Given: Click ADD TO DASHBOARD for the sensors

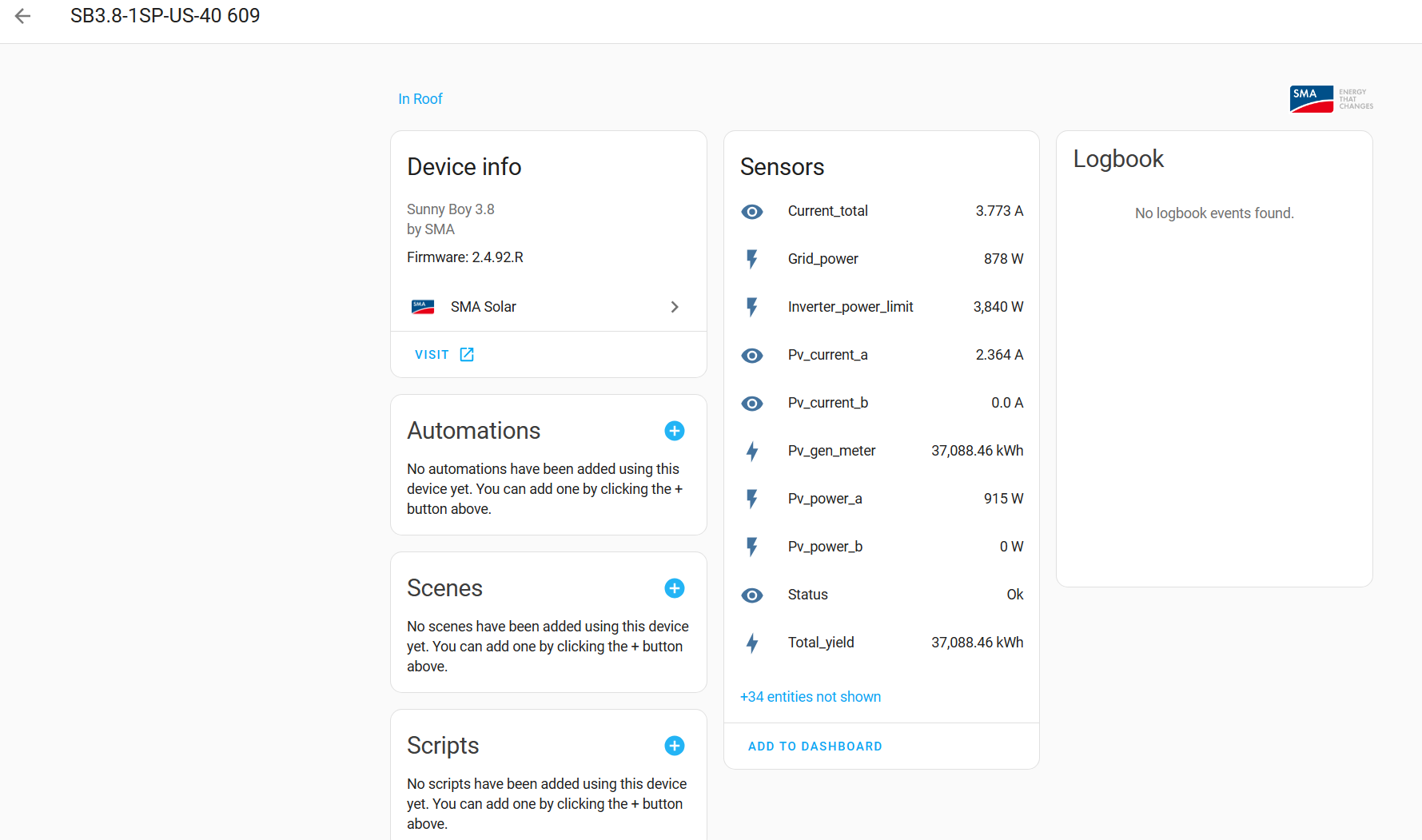Looking at the screenshot, I should pos(815,746).
